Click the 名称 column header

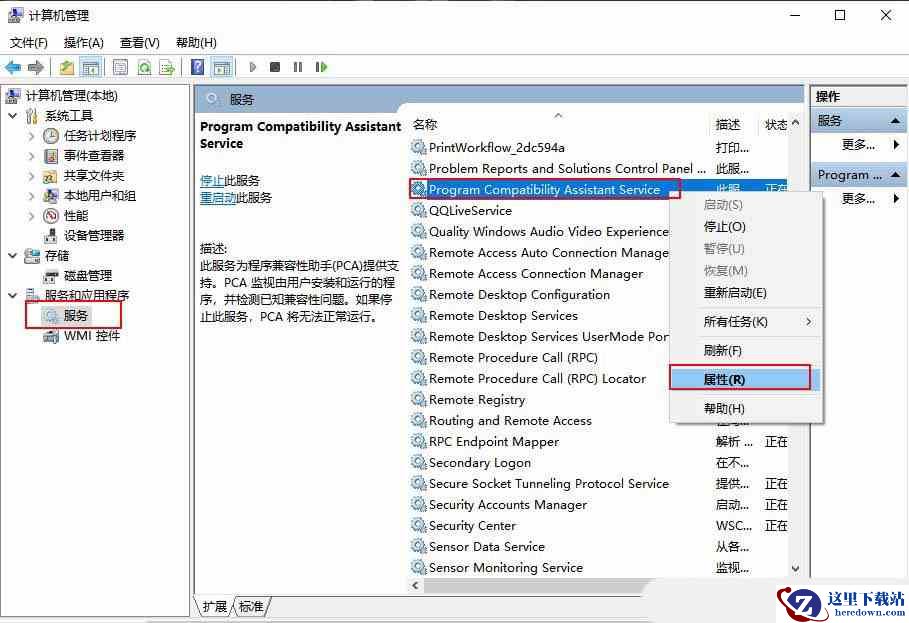425,124
